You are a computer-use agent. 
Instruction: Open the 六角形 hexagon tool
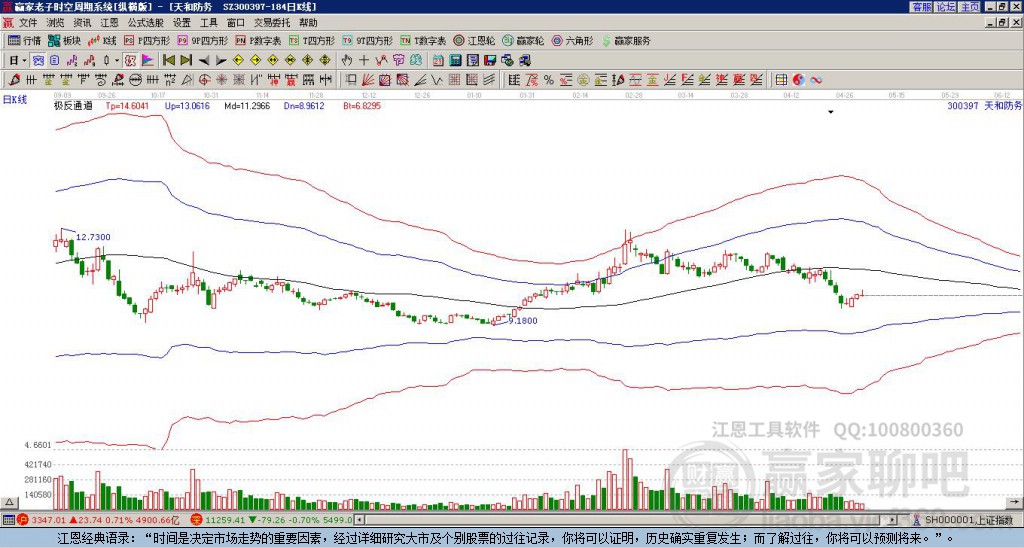click(x=573, y=40)
